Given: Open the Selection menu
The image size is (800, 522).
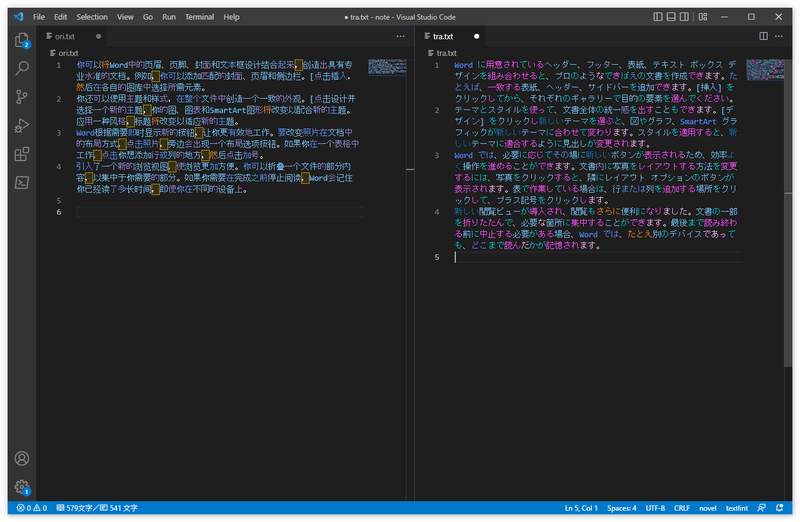Looking at the screenshot, I should click(x=92, y=17).
